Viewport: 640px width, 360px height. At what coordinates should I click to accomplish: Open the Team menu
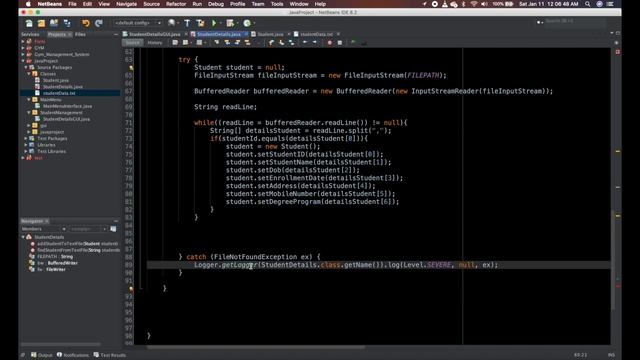(258, 4)
